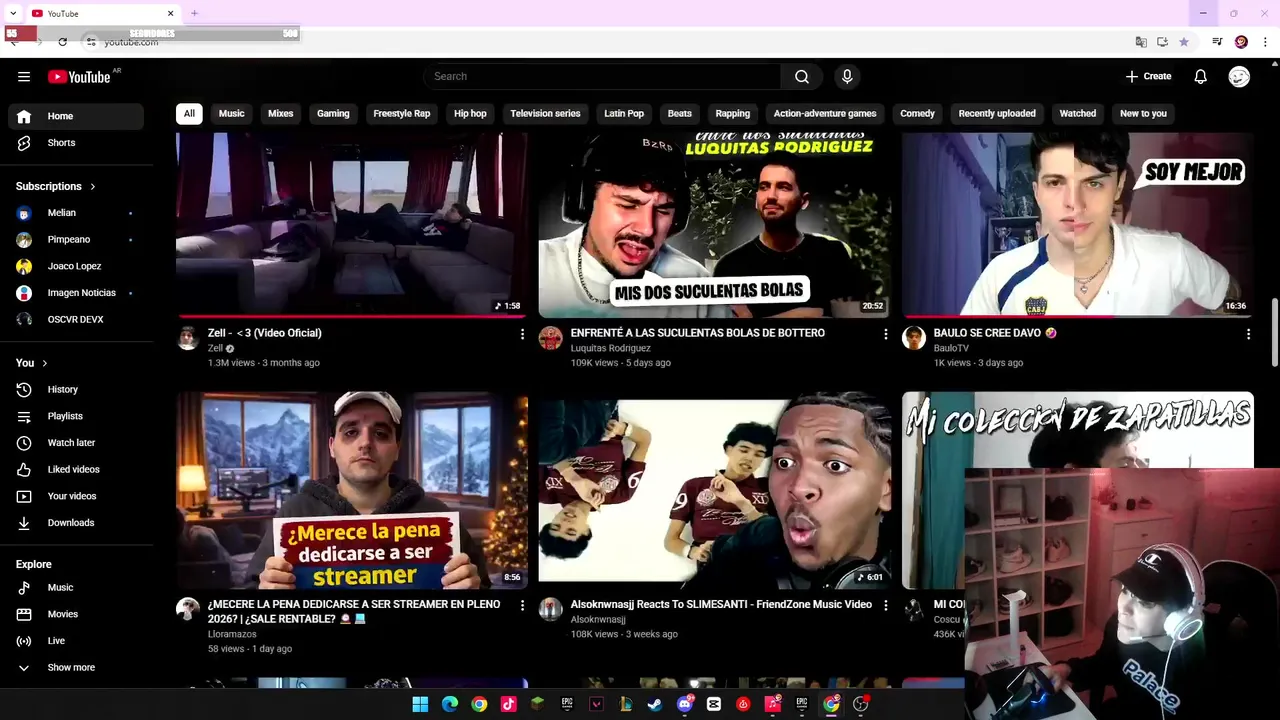The width and height of the screenshot is (1280, 720).
Task: Open the YouTube guide hamburger menu
Action: click(x=24, y=77)
